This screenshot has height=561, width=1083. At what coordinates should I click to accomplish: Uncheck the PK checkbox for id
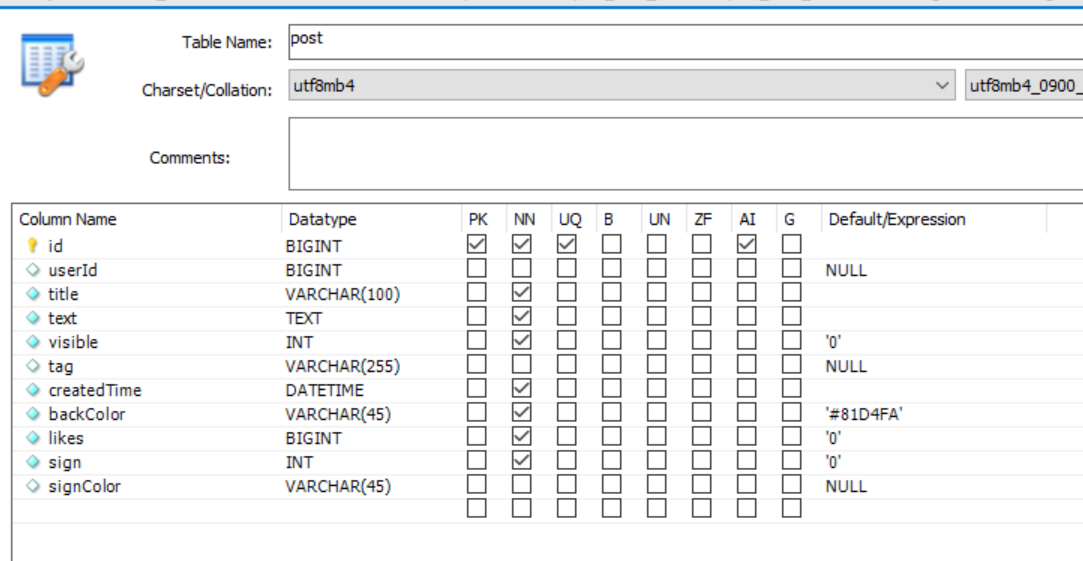click(477, 244)
